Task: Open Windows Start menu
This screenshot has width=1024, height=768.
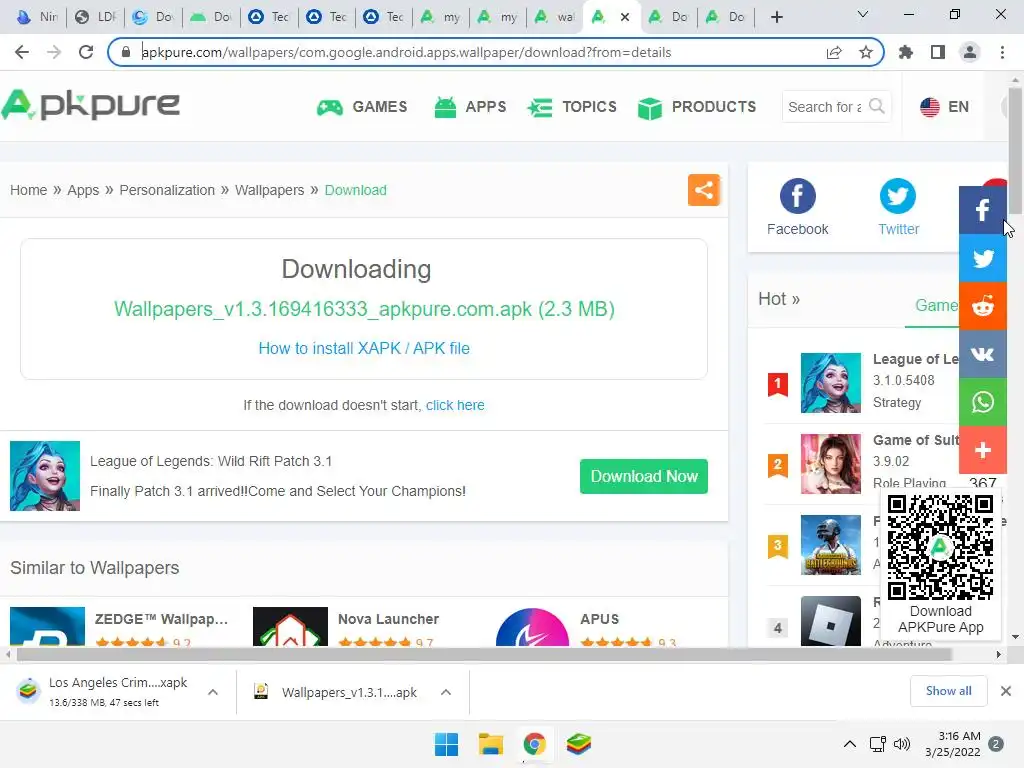Action: (x=447, y=744)
